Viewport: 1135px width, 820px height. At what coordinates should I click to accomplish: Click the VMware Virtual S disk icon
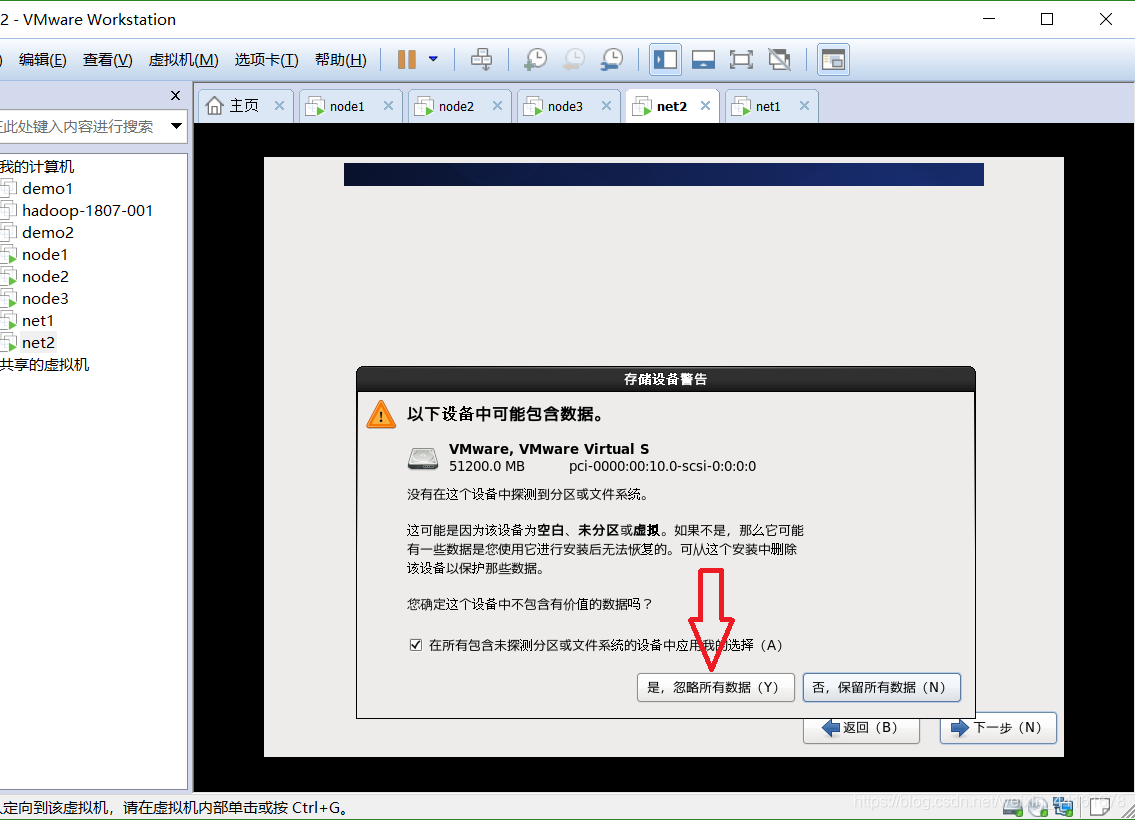click(x=423, y=458)
